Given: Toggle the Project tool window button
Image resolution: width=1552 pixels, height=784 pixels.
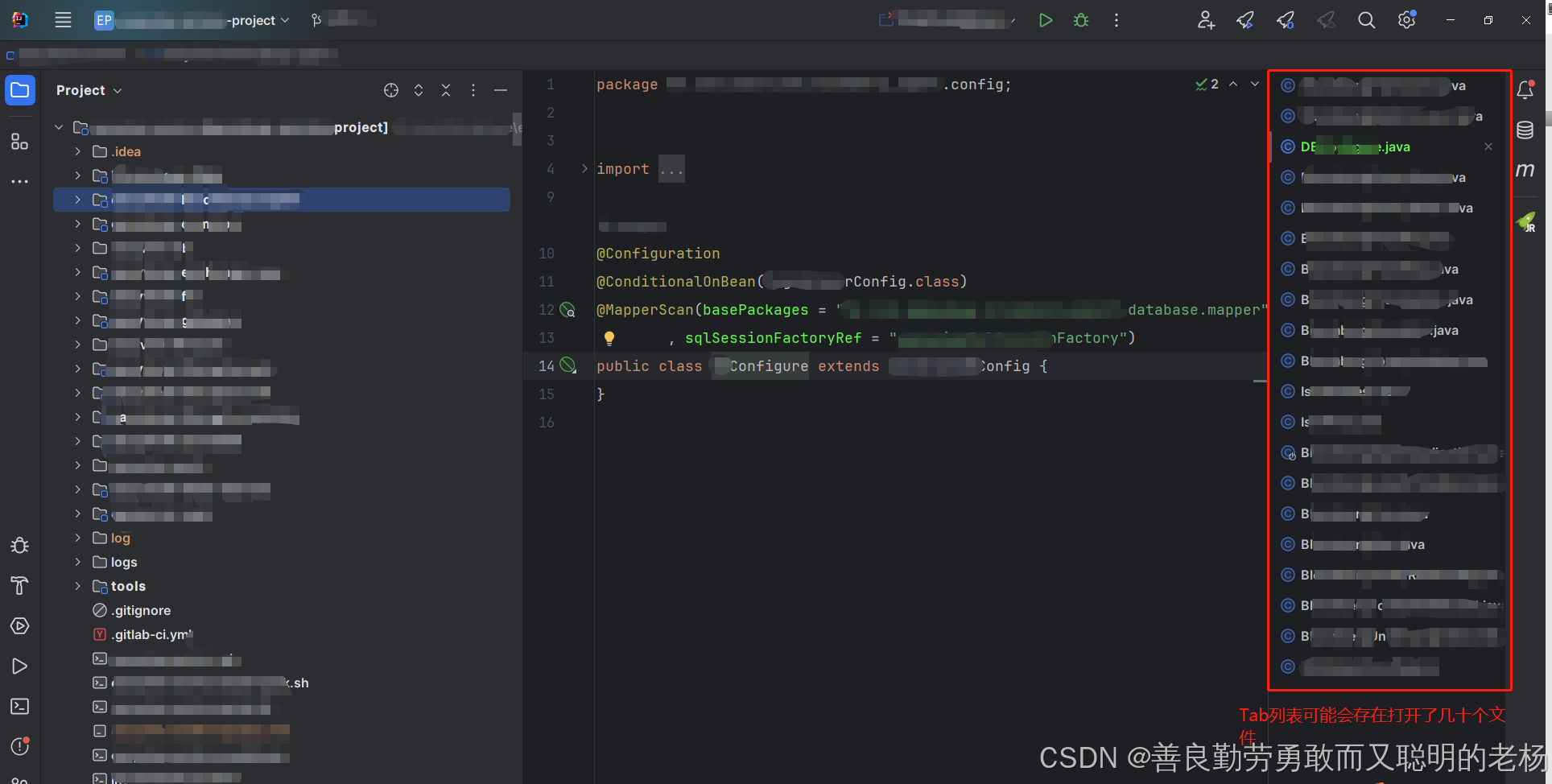Looking at the screenshot, I should [20, 90].
